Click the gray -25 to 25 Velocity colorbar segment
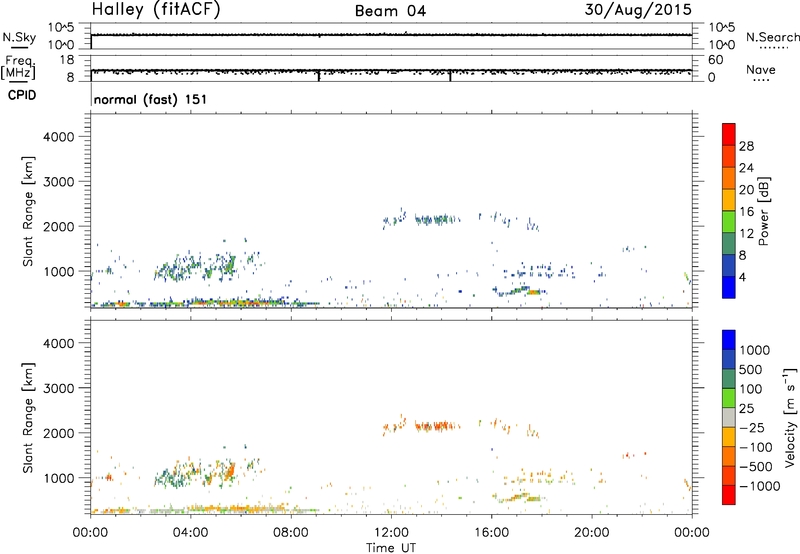 [x=729, y=417]
